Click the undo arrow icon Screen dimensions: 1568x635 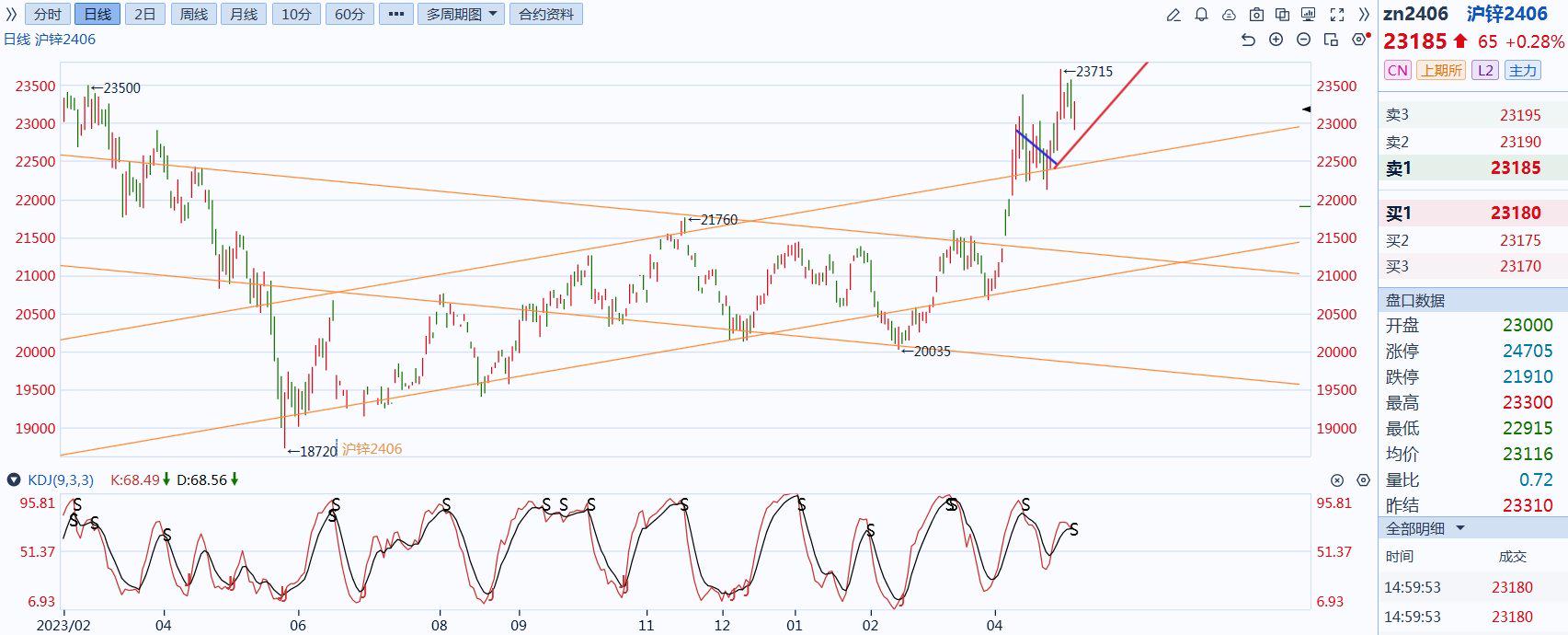pos(1248,40)
